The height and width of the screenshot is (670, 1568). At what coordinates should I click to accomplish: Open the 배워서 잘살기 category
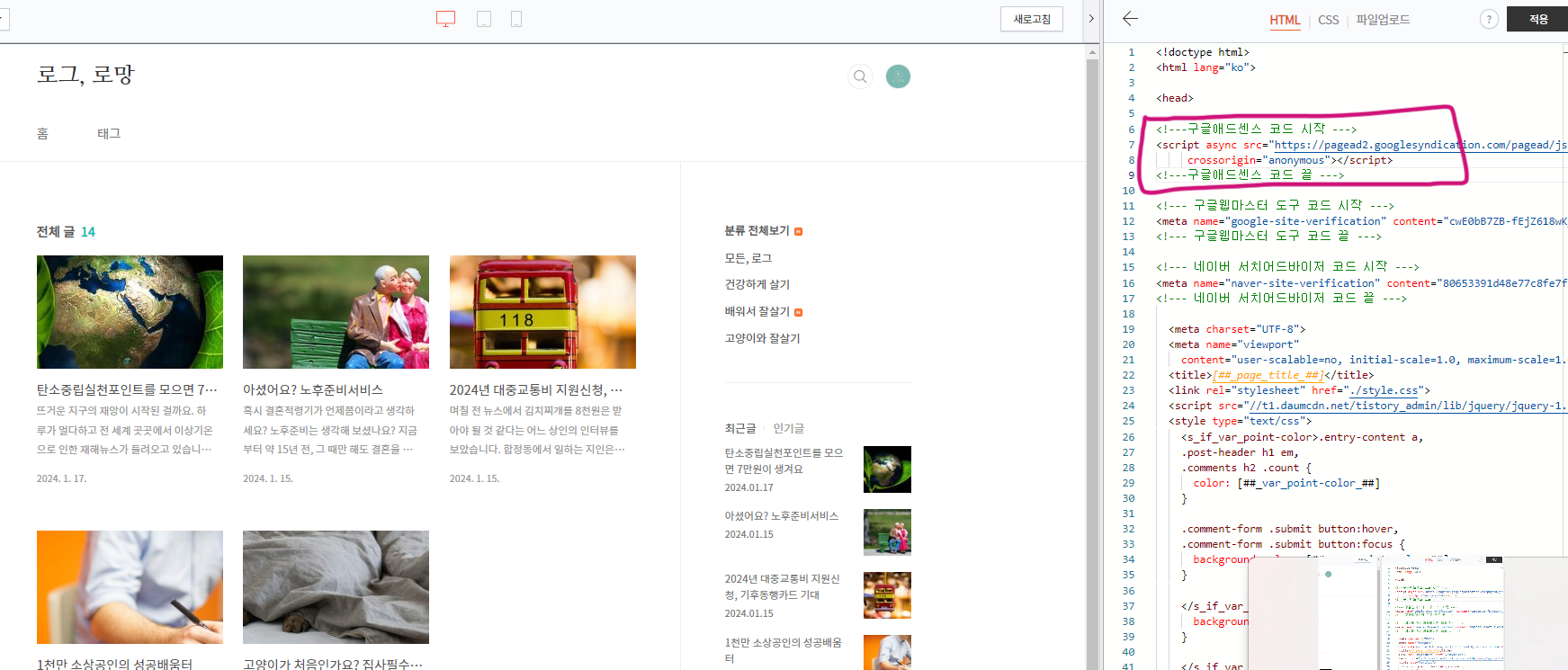757,311
